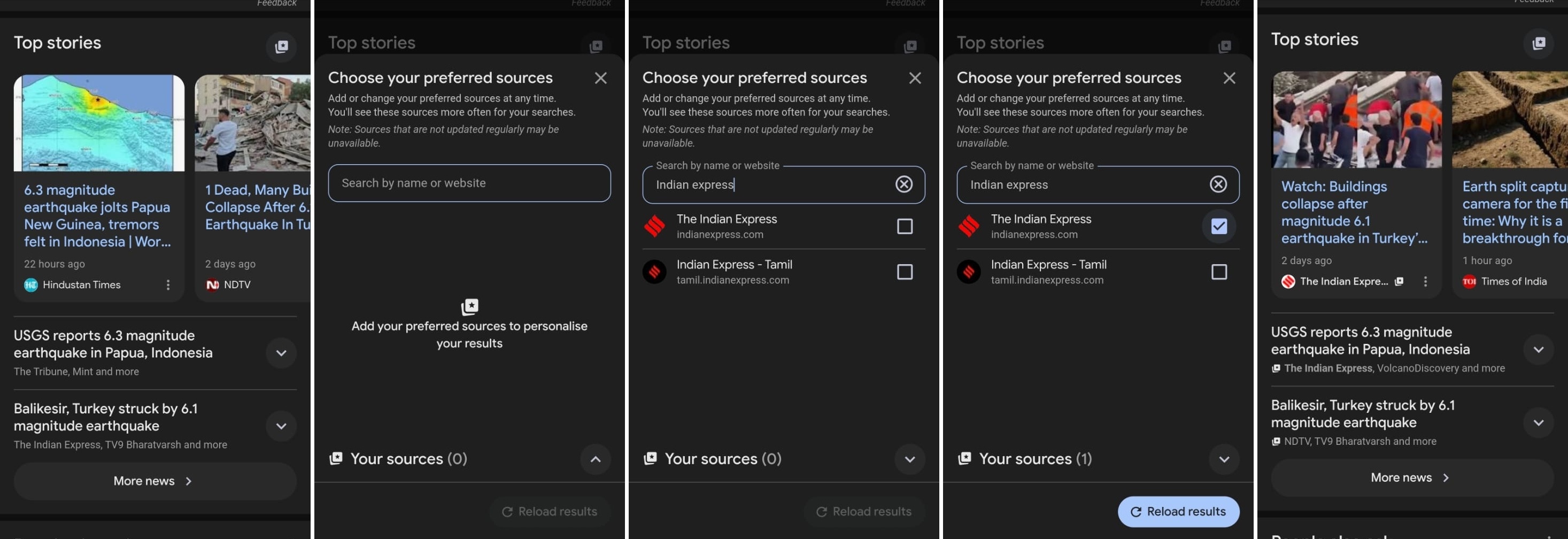Tap Indian Express - Tamil logo in Your sources (1) dialog
Viewport: 1568px width, 539px height.
pyautogui.click(x=968, y=272)
